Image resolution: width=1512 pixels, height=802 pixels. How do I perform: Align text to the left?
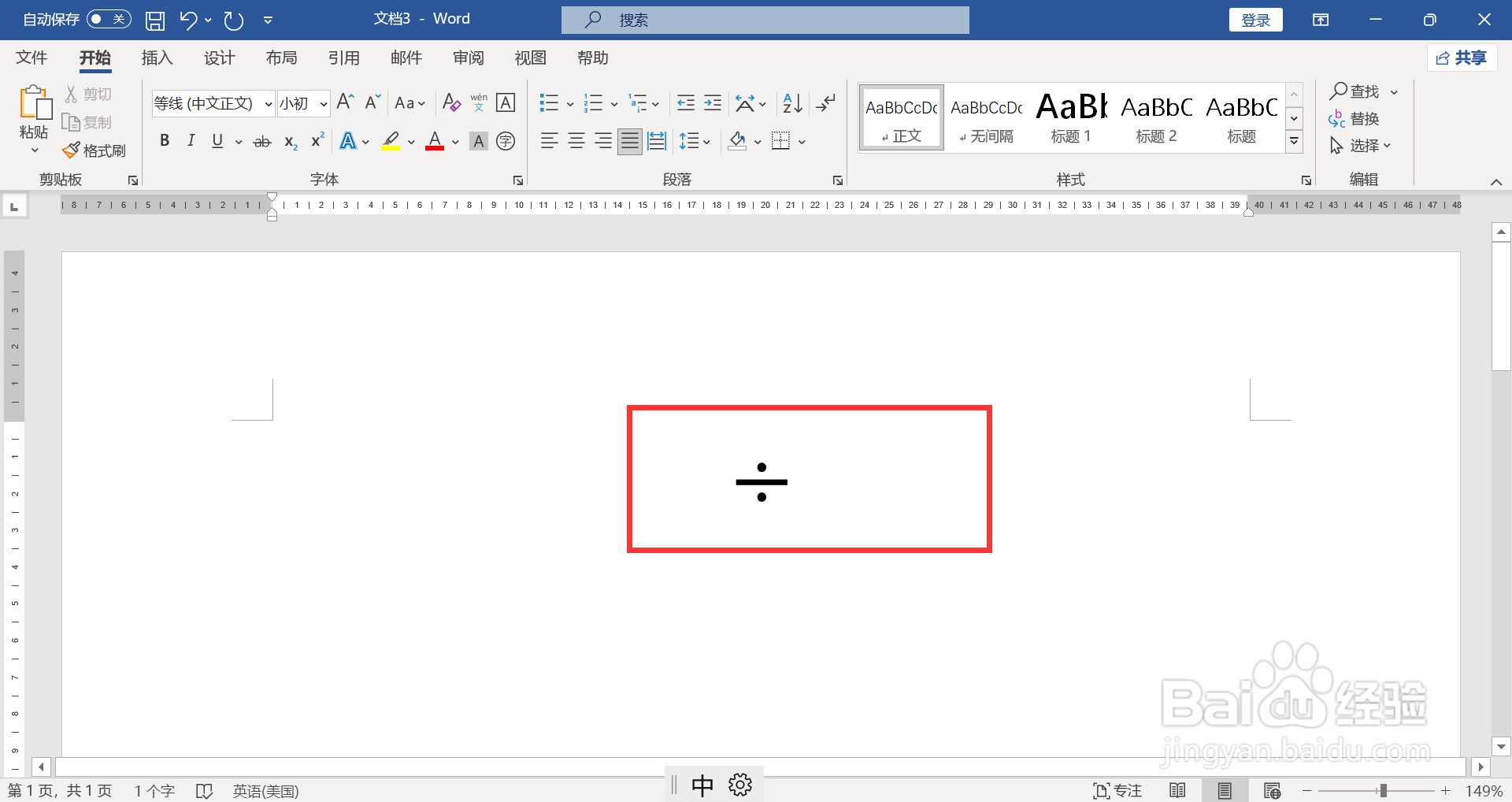click(x=549, y=141)
